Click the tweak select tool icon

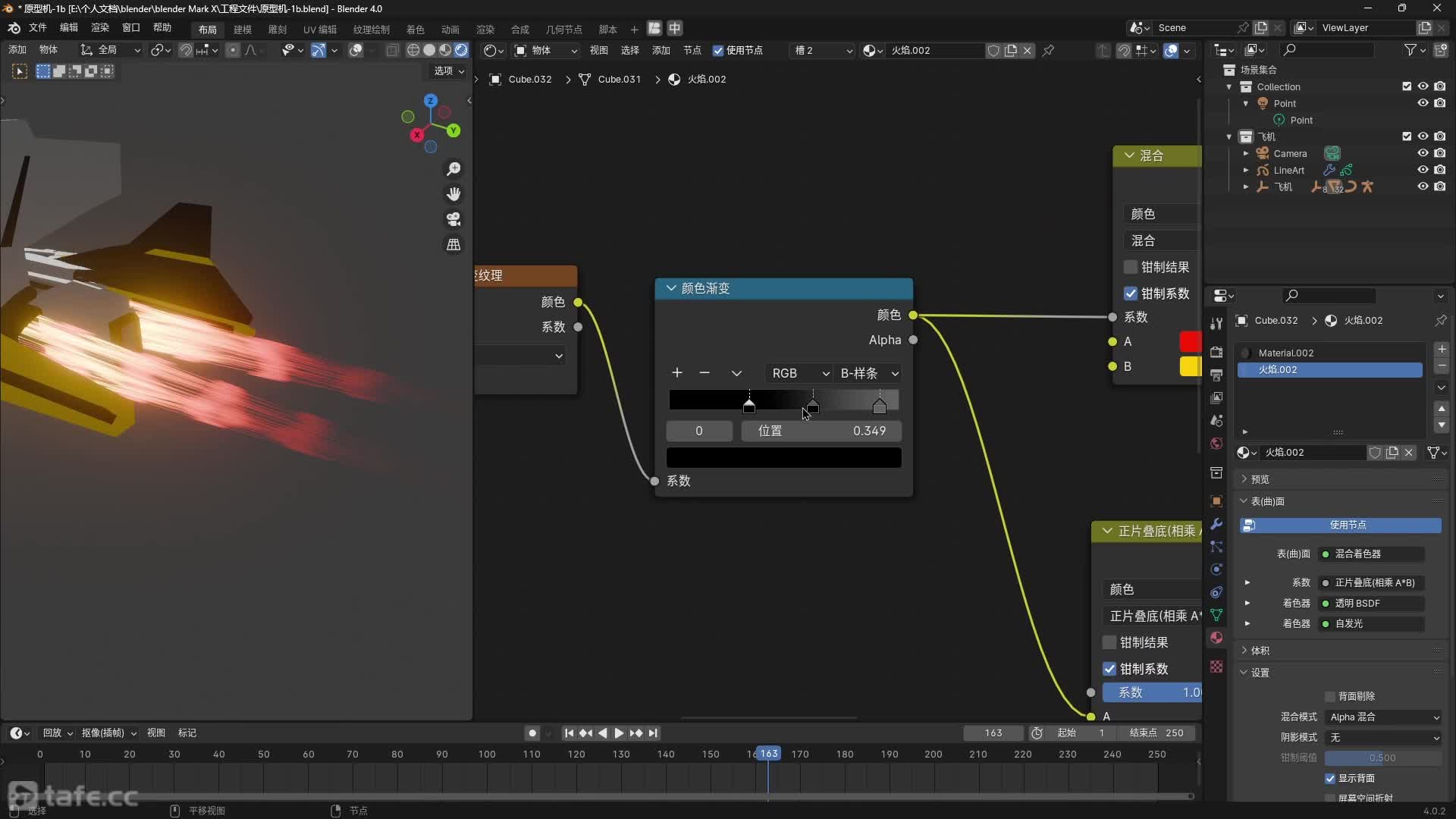click(20, 71)
